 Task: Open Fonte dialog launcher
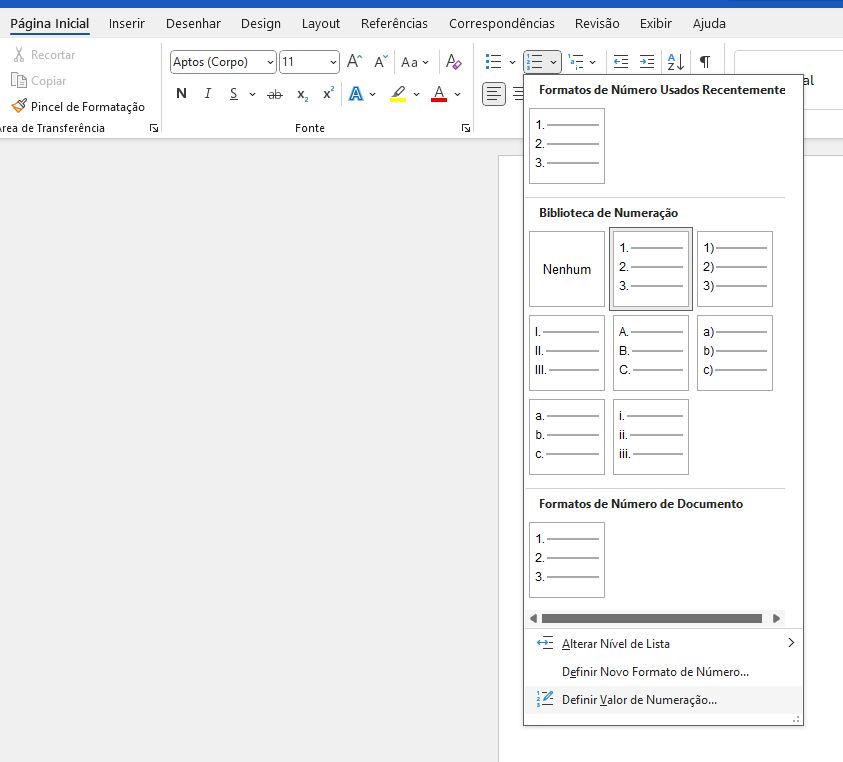click(466, 128)
